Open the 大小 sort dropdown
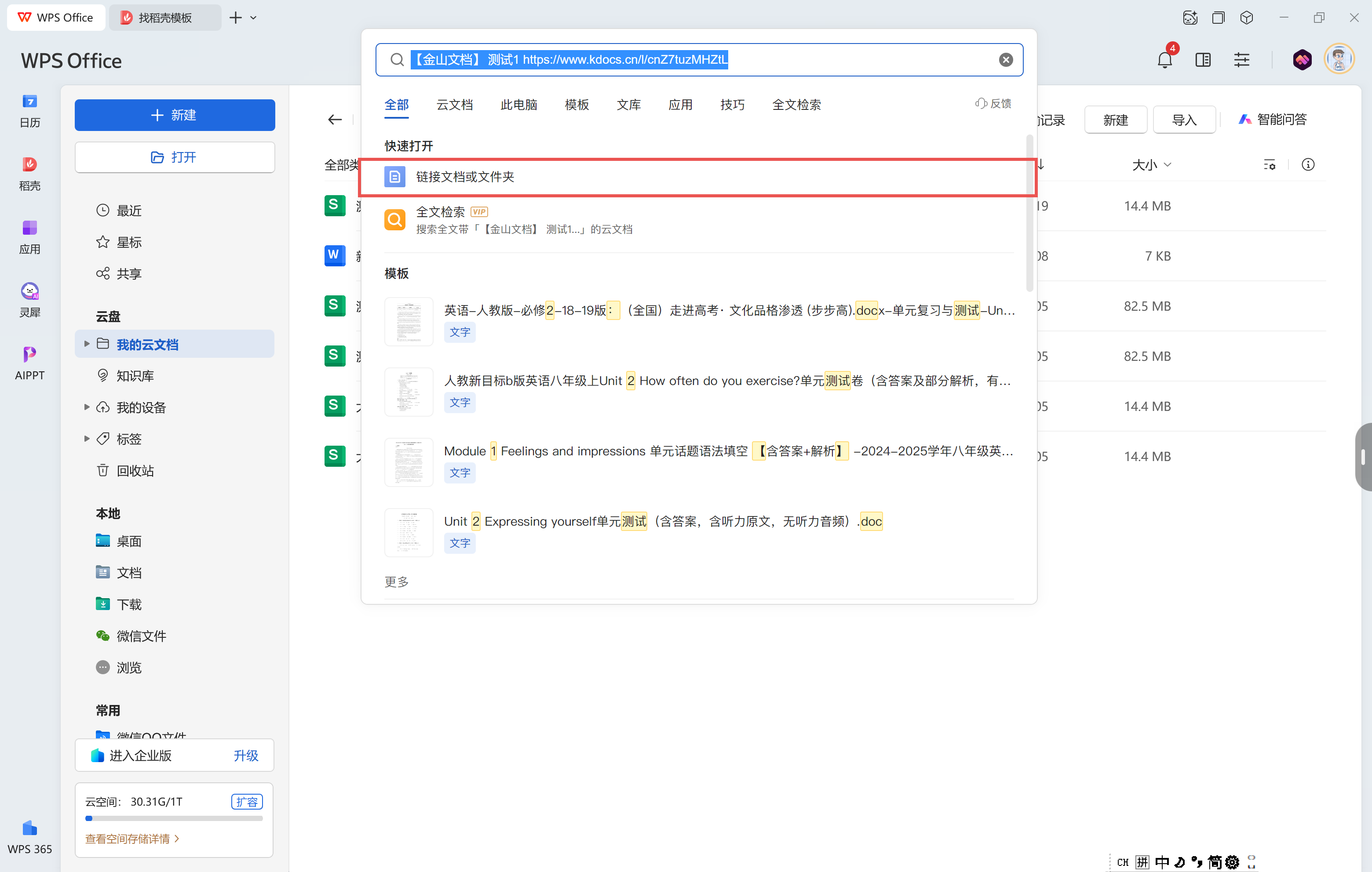The image size is (1372, 872). pyautogui.click(x=1151, y=165)
